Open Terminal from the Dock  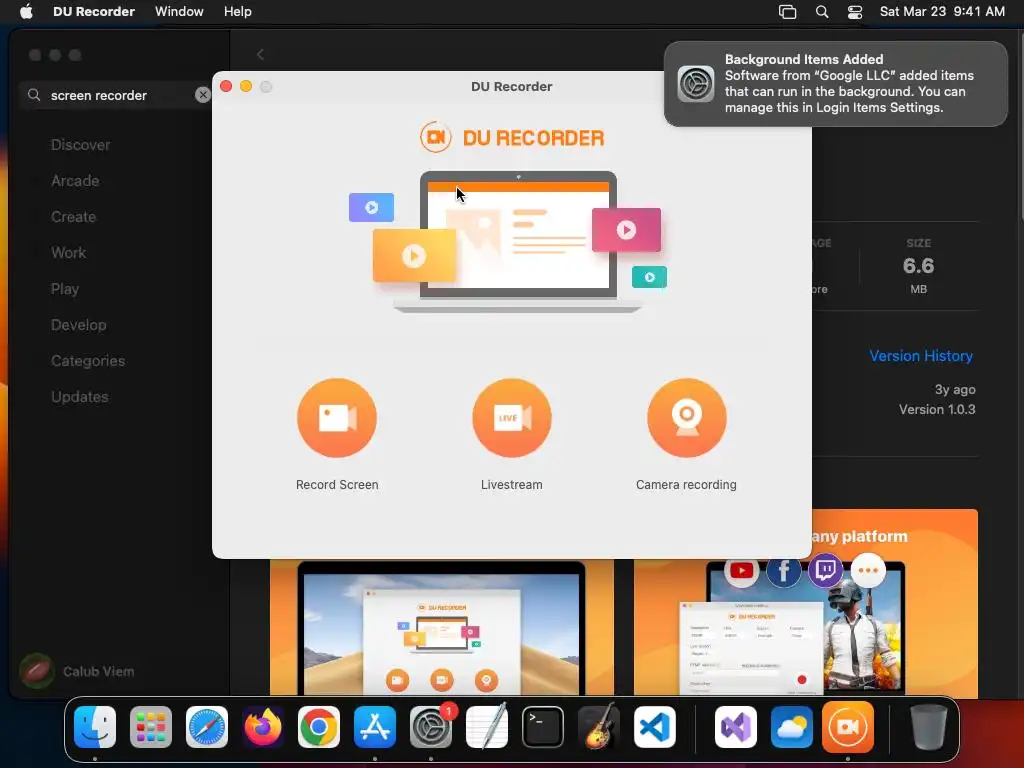(543, 727)
